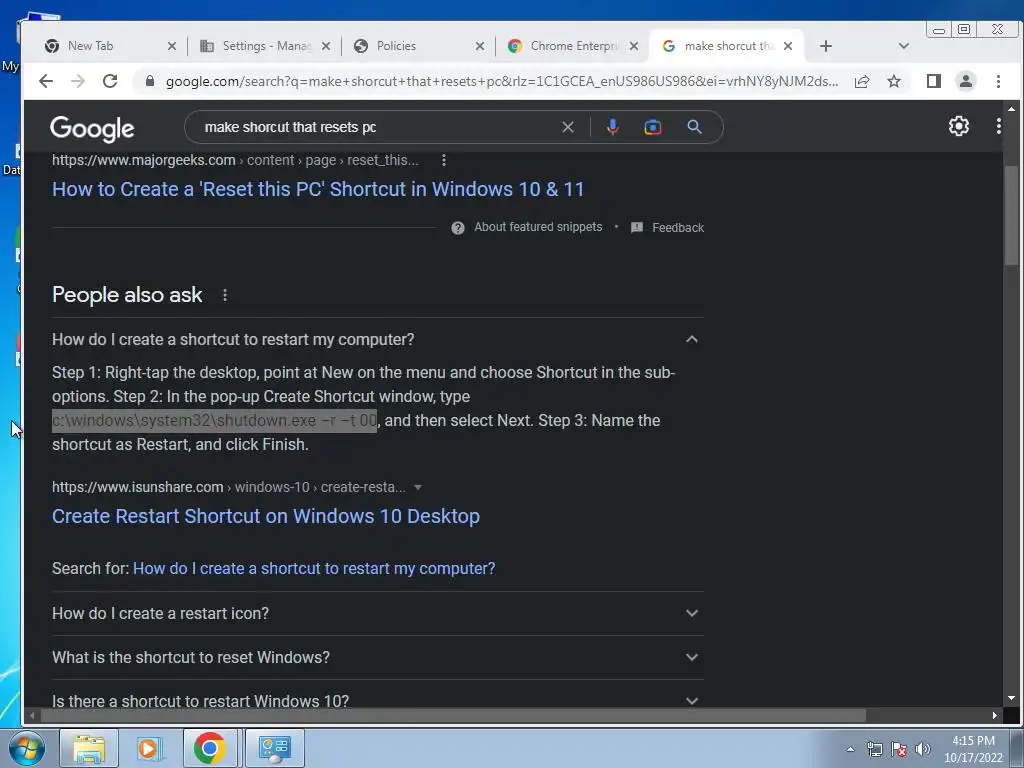Launch Windows Media Player from taskbar
This screenshot has height=768, width=1024.
[150, 748]
